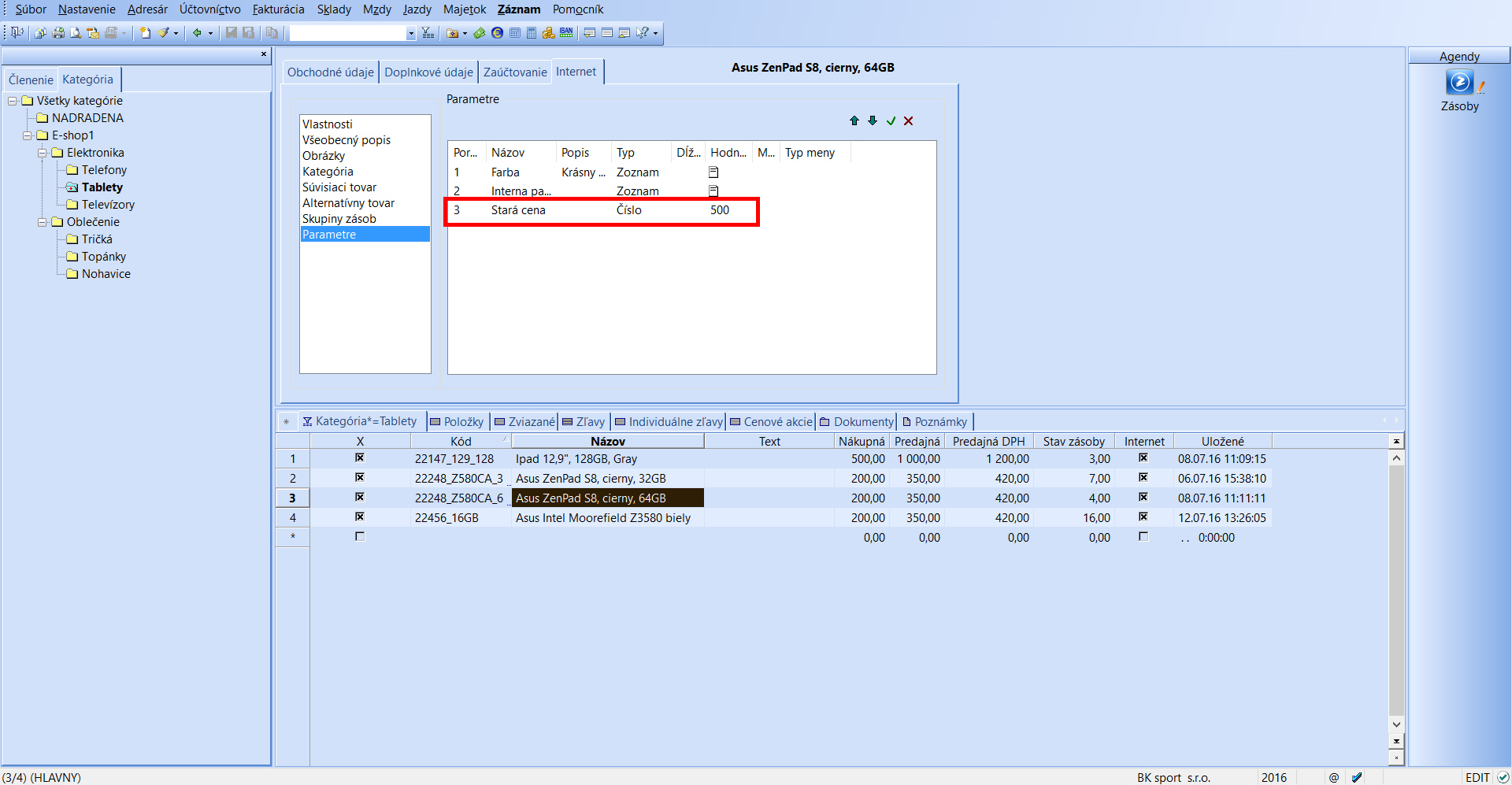Collapse the Oblečenie tree node

point(43,222)
